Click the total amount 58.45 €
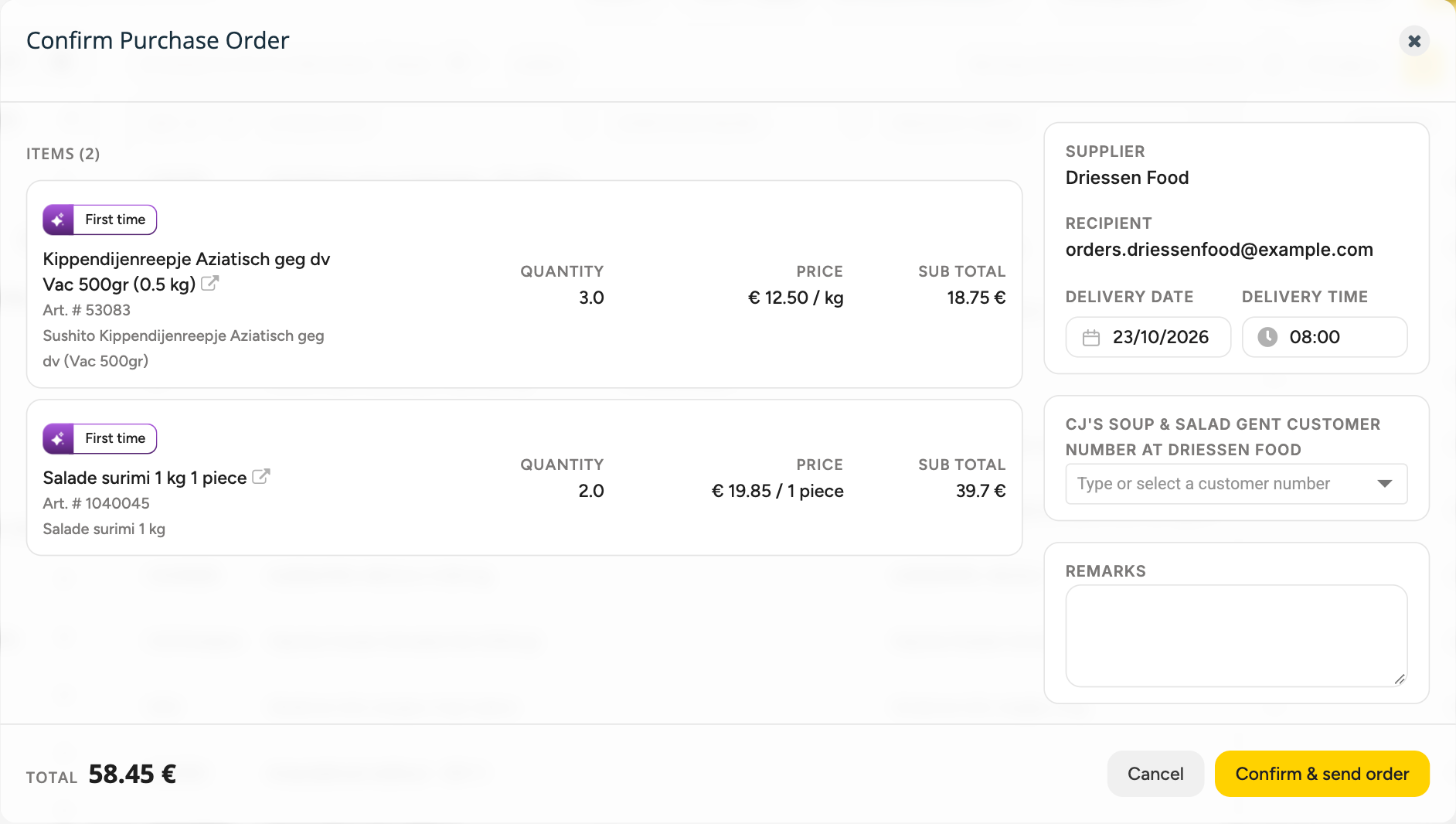 132,774
